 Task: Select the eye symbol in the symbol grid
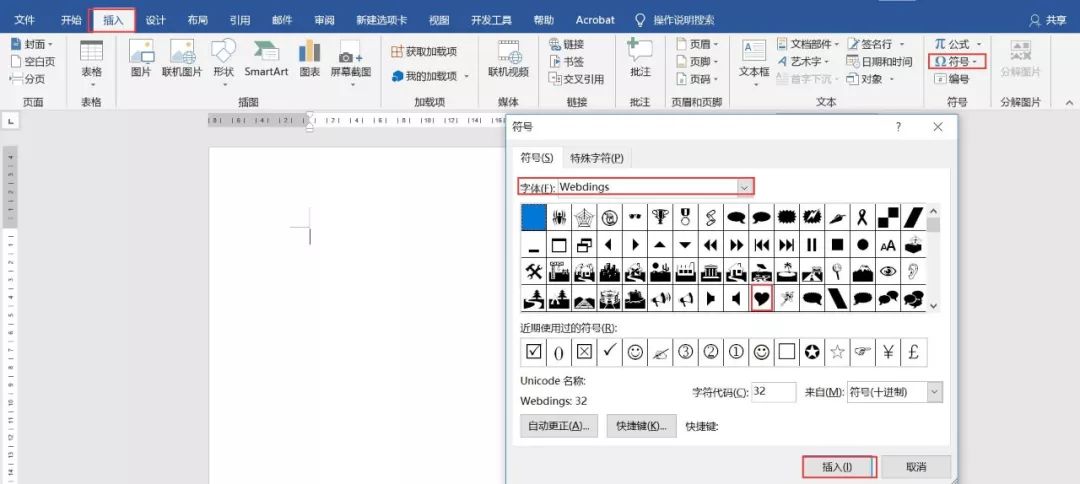click(888, 271)
